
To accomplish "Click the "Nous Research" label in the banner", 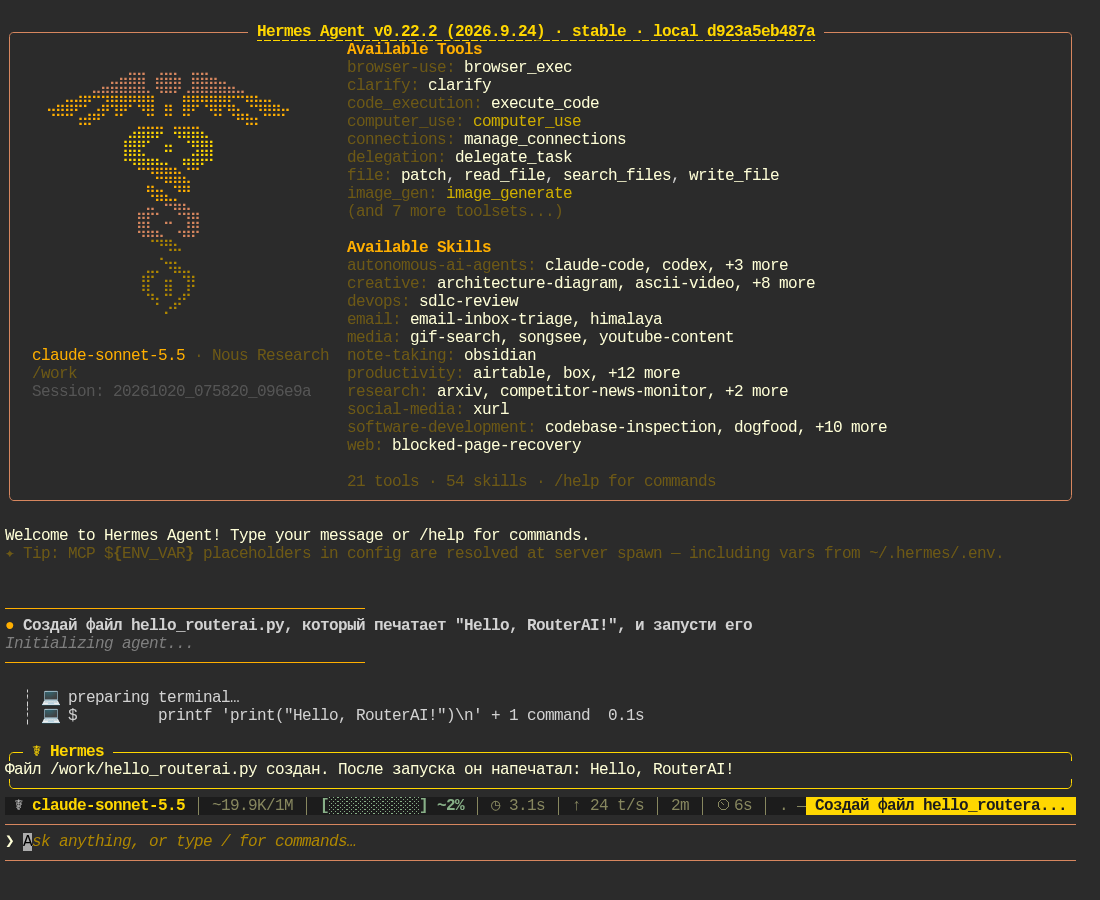I will coord(270,355).
